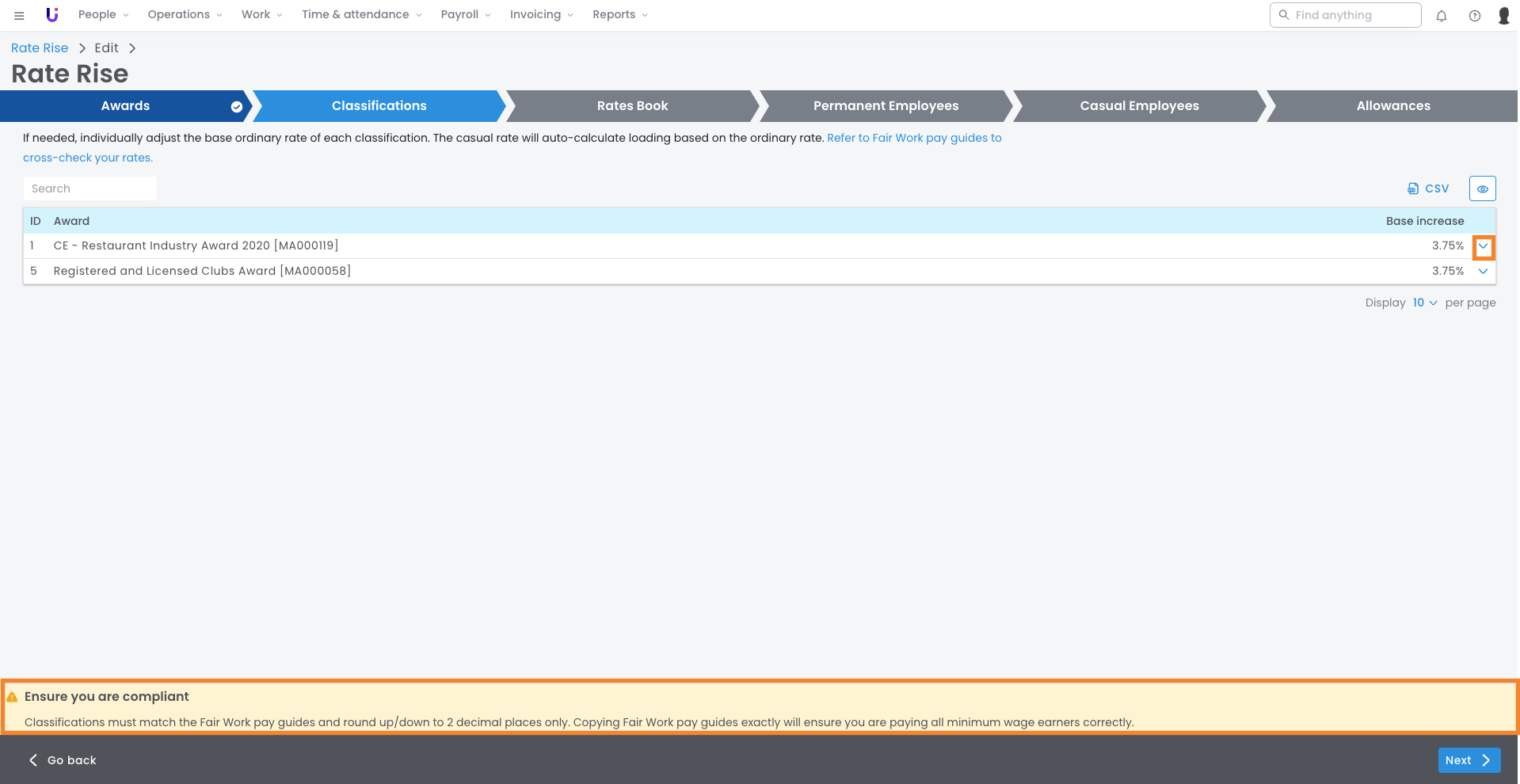
Task: Export the classifications as CSV
Action: [1428, 188]
